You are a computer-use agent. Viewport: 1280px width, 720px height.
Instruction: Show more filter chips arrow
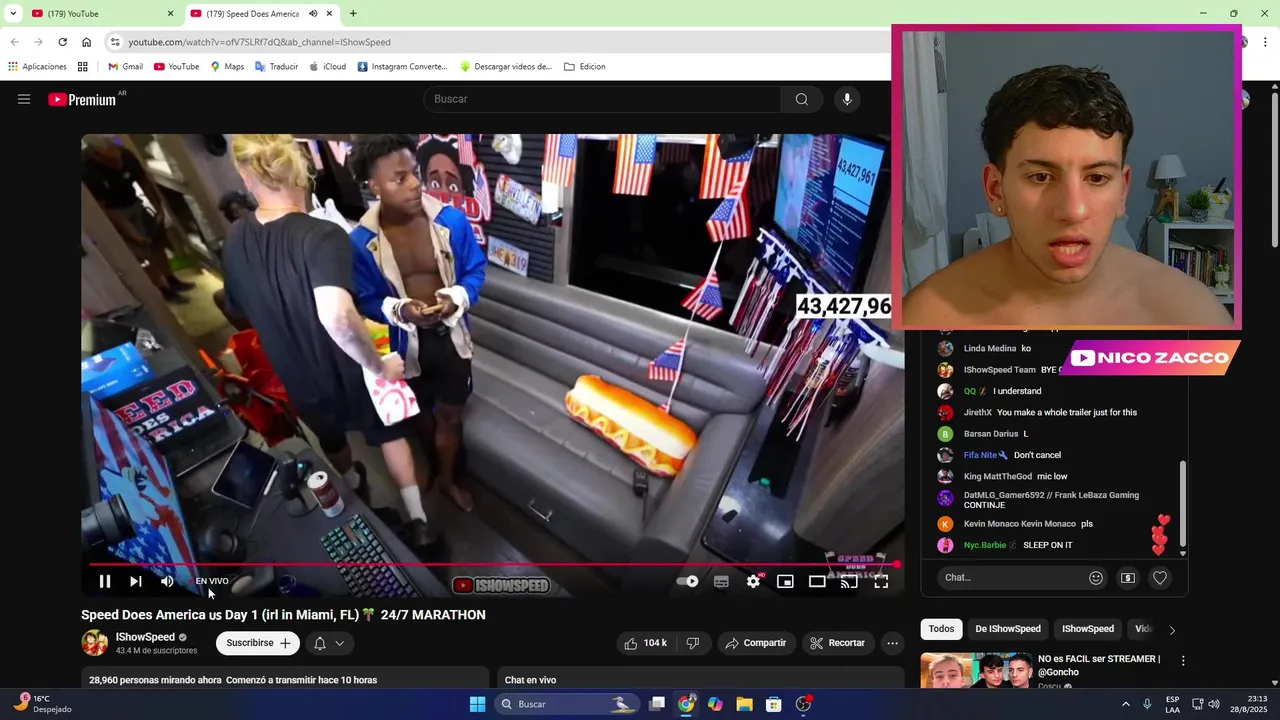pos(1172,630)
